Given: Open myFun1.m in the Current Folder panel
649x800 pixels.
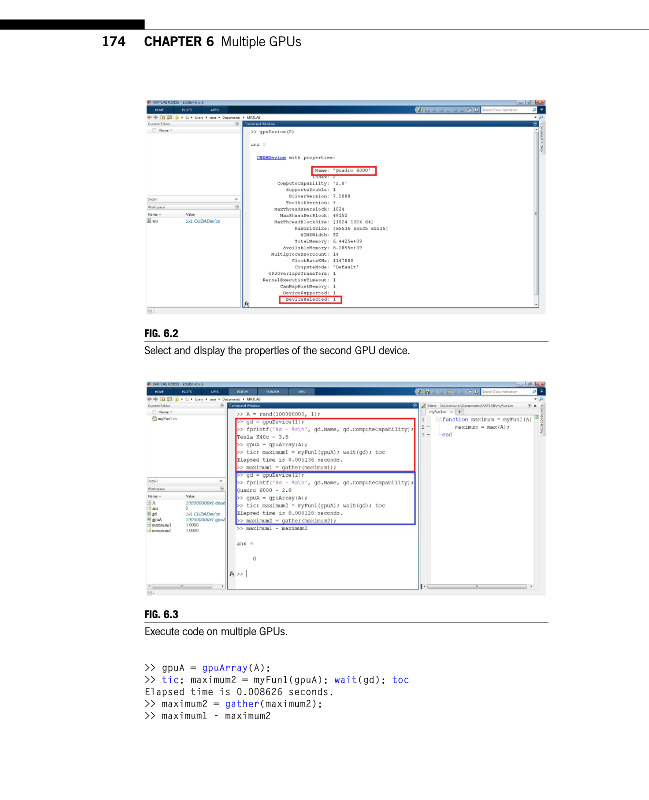Looking at the screenshot, I should (166, 418).
